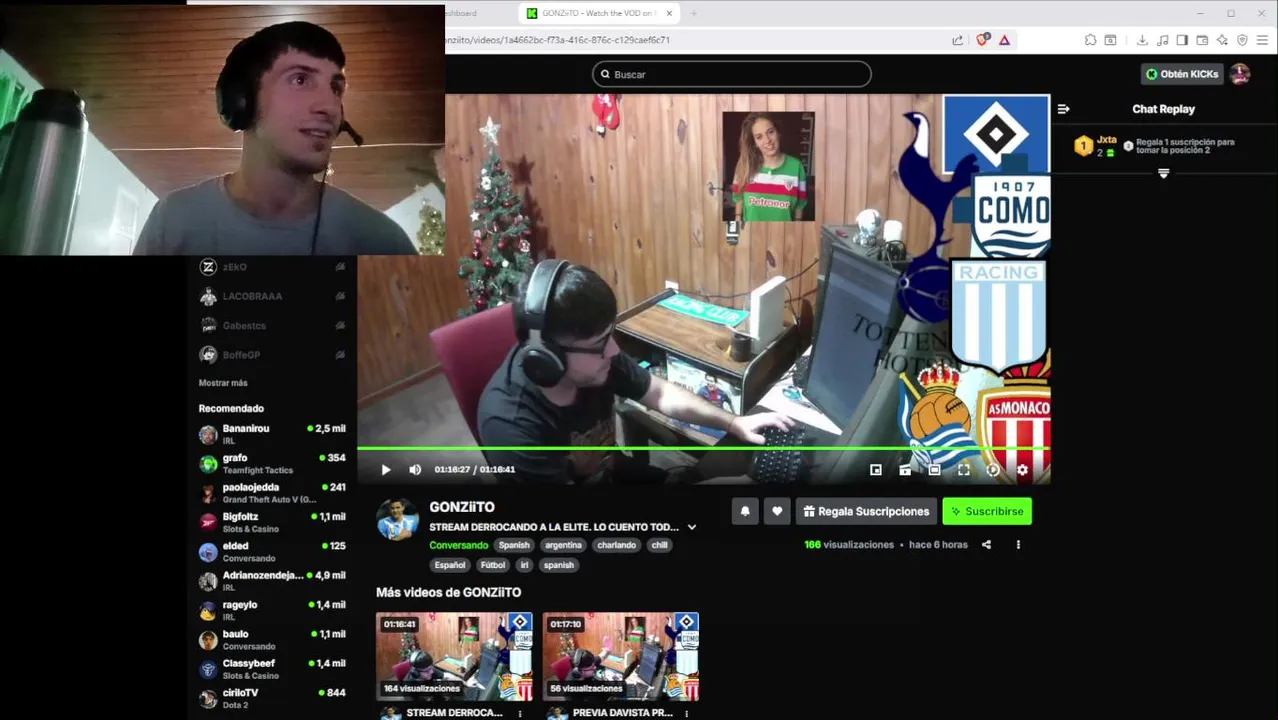Open BoffeGP followed channel

[272, 354]
